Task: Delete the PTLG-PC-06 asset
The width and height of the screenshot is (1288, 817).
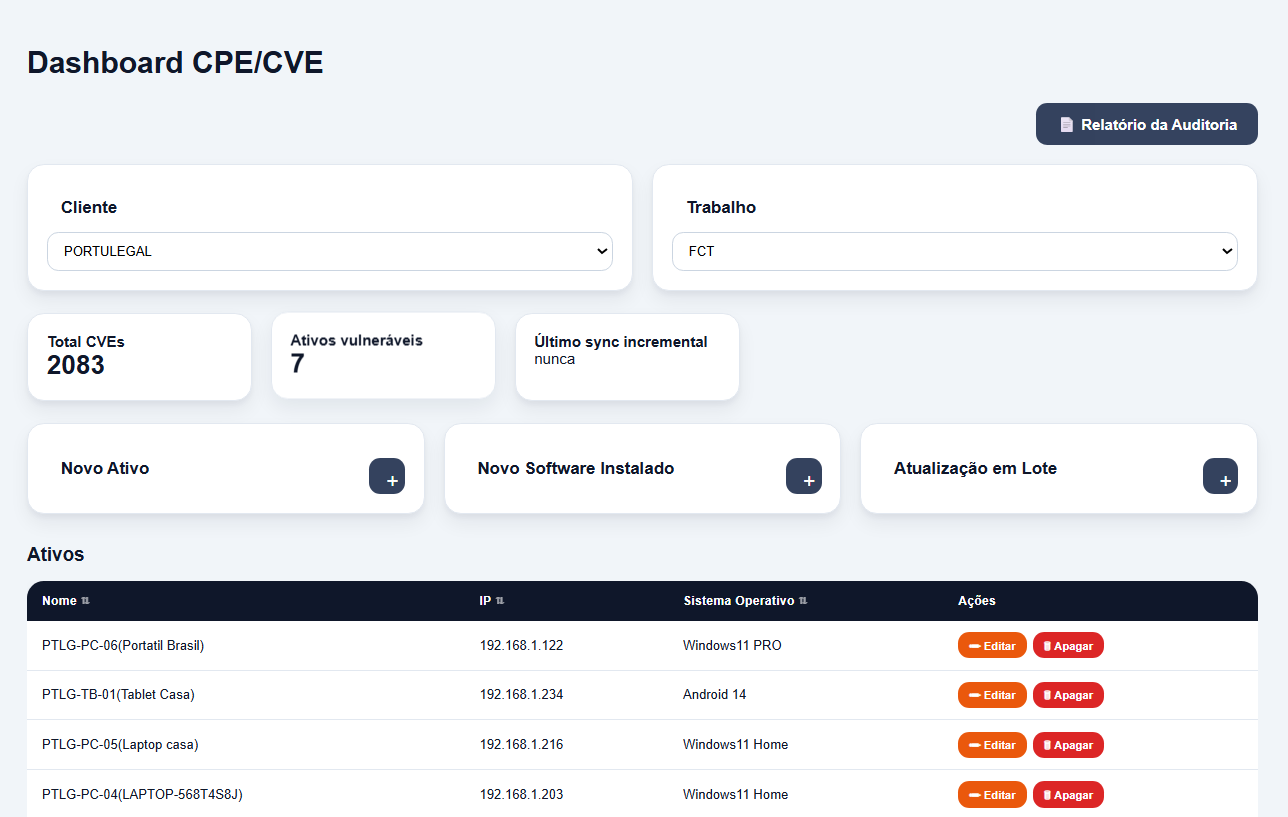Action: (x=1068, y=646)
